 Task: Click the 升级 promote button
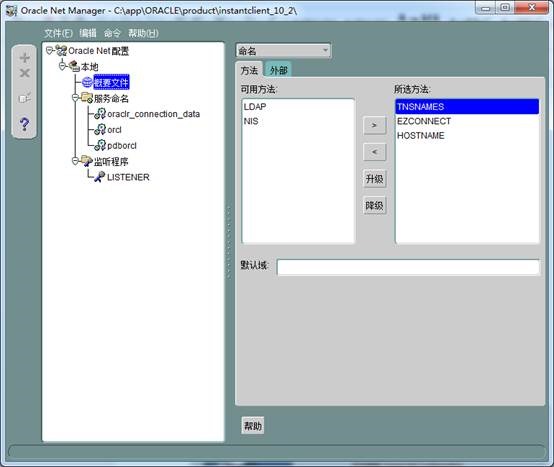pyautogui.click(x=375, y=179)
